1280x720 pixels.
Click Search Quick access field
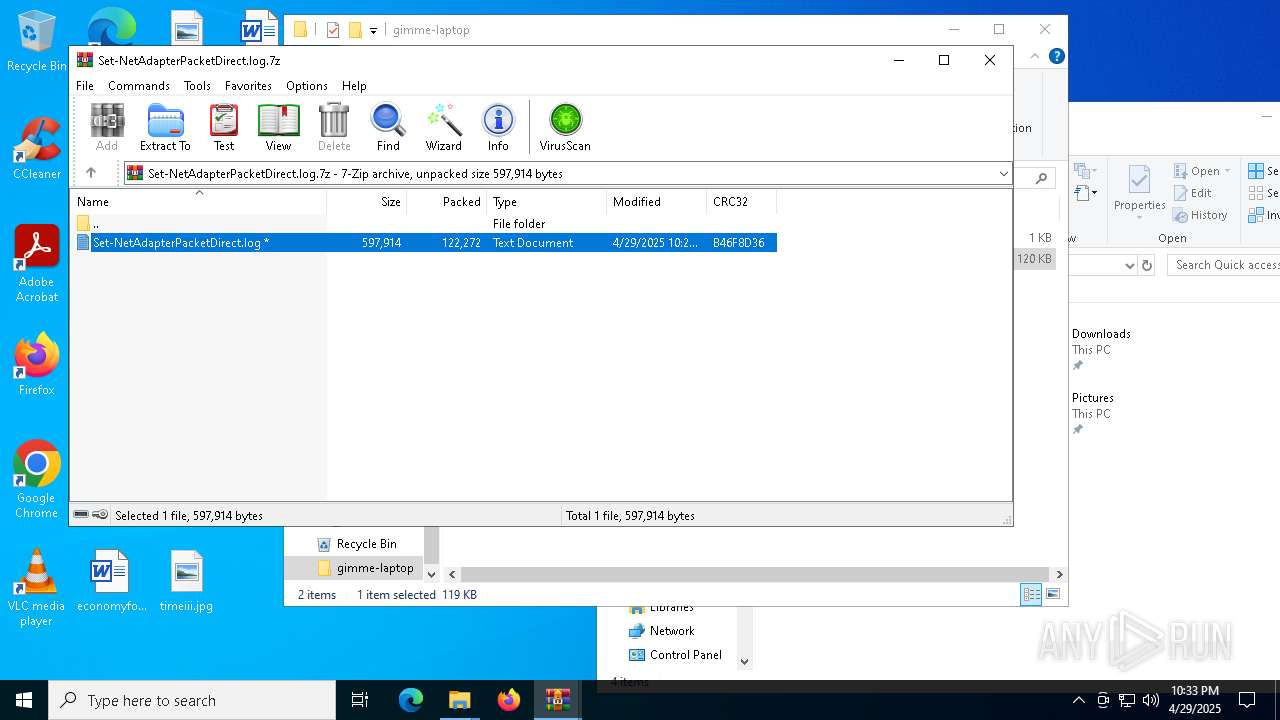coord(1225,265)
